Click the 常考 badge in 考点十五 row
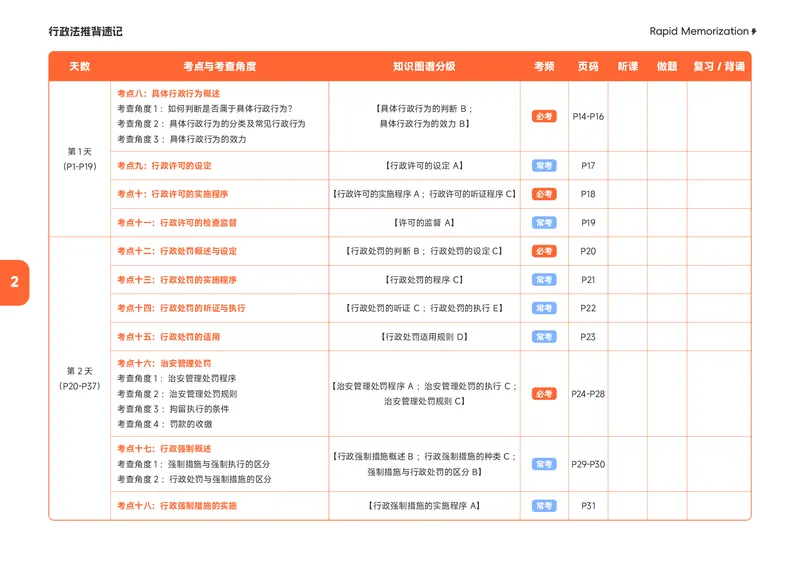 pos(544,337)
